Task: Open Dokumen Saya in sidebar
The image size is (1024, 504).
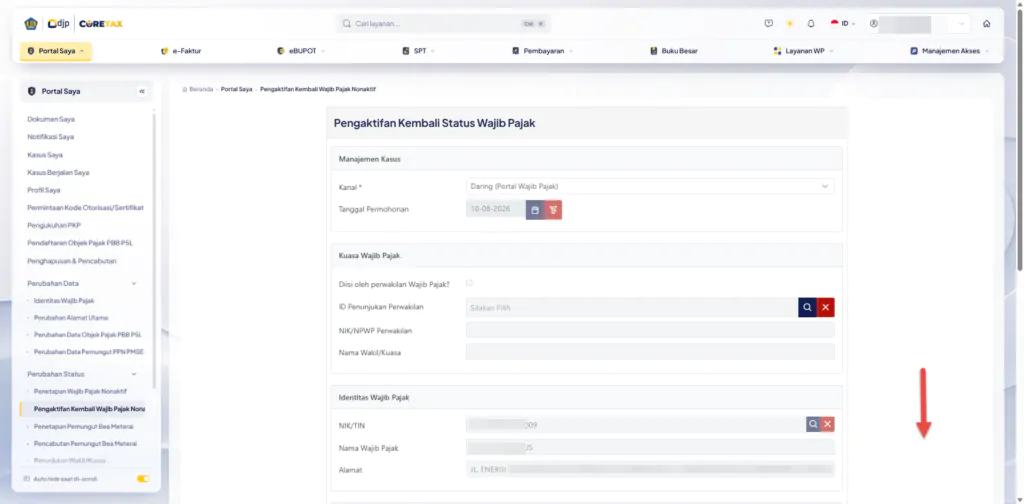Action: (x=51, y=119)
